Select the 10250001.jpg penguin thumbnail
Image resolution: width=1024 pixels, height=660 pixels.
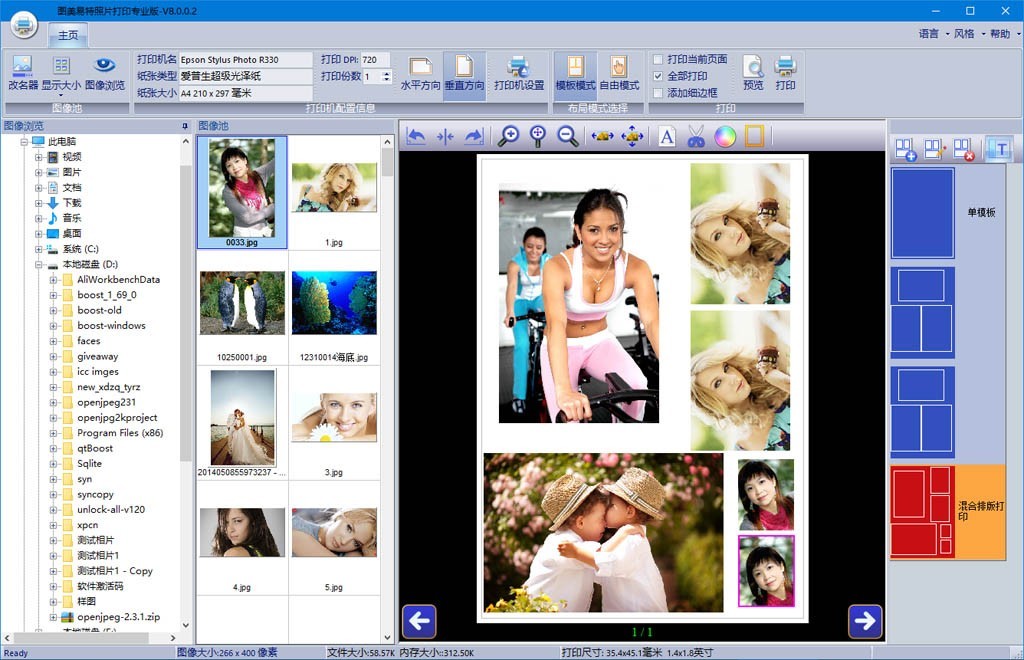coord(242,308)
